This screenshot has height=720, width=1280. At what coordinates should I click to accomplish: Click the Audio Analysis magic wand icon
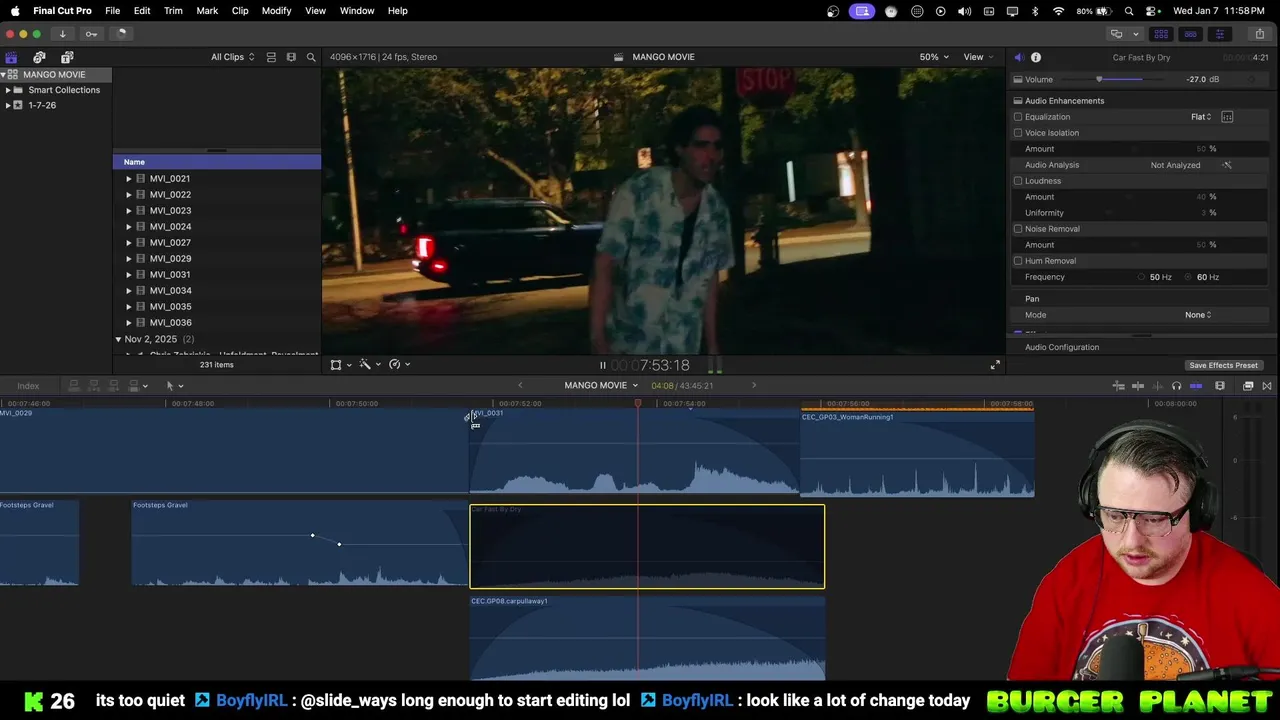click(1227, 165)
